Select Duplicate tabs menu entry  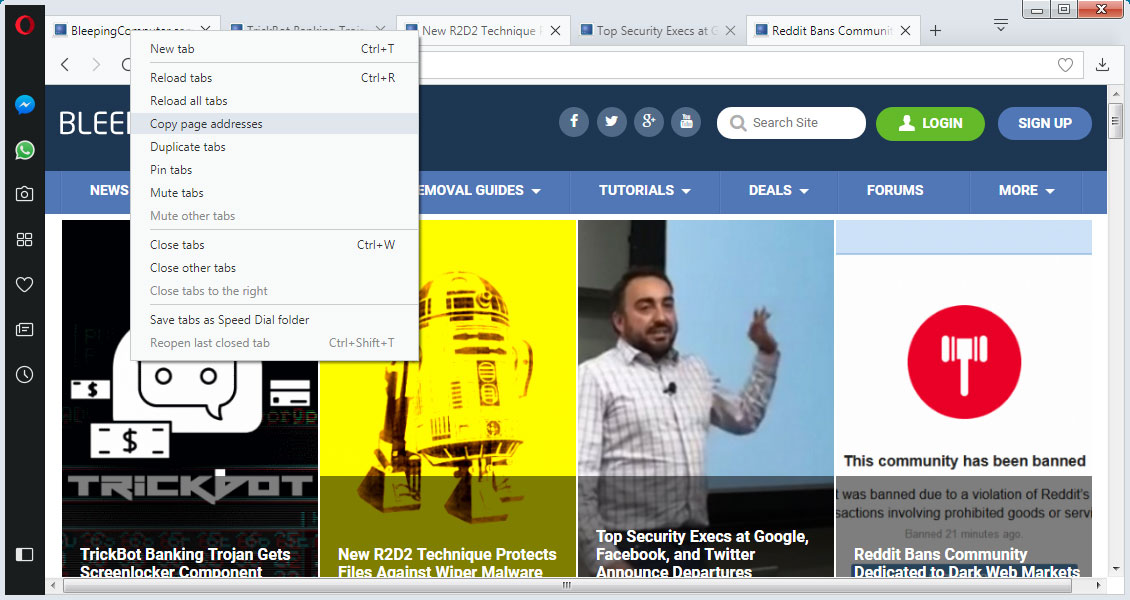click(x=274, y=147)
